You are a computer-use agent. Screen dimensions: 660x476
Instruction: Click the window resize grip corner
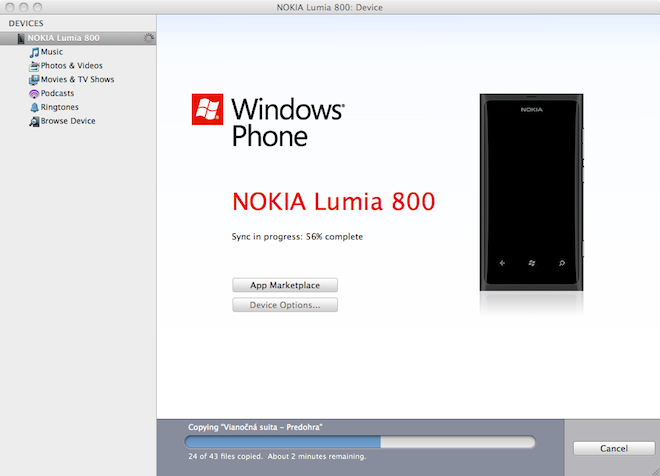654,471
